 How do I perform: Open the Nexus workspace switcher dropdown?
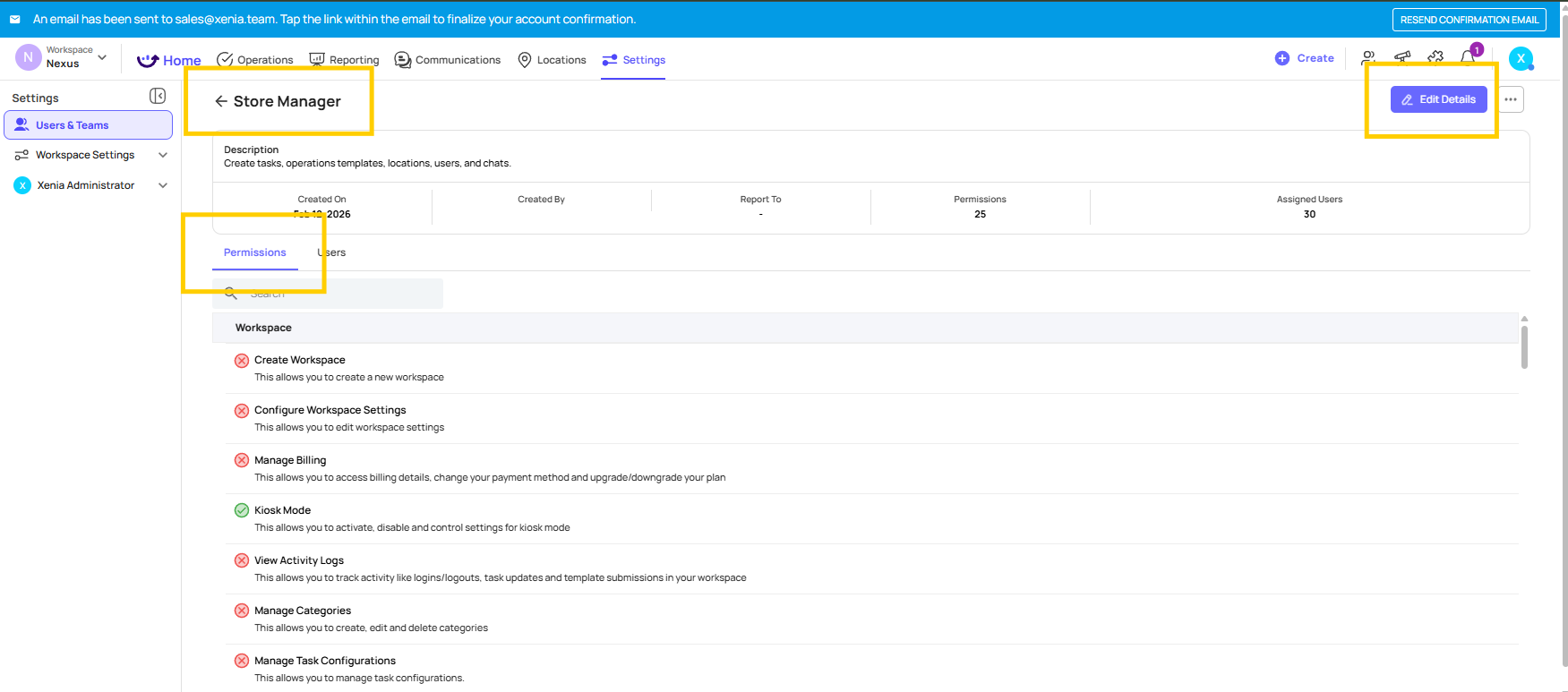[102, 57]
